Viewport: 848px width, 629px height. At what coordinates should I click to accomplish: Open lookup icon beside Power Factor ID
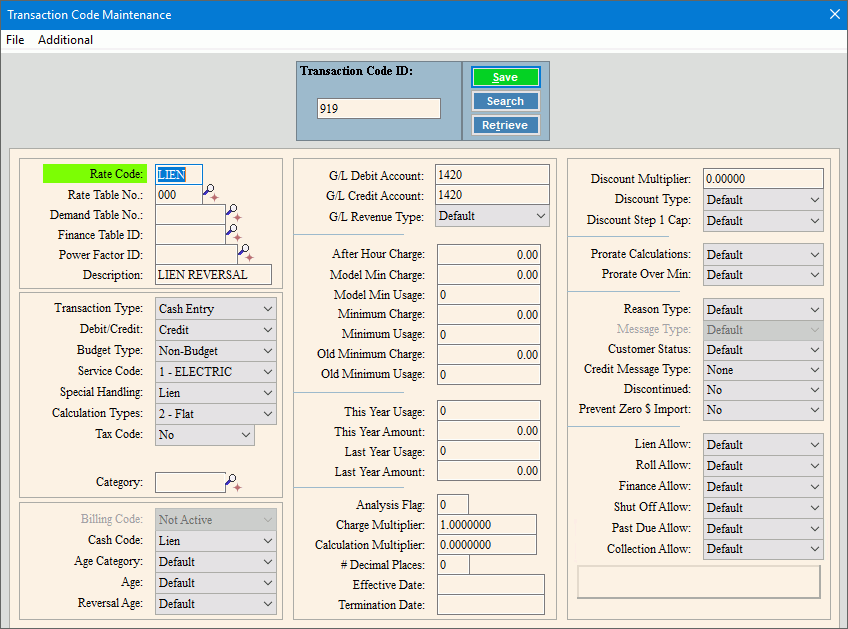[246, 253]
